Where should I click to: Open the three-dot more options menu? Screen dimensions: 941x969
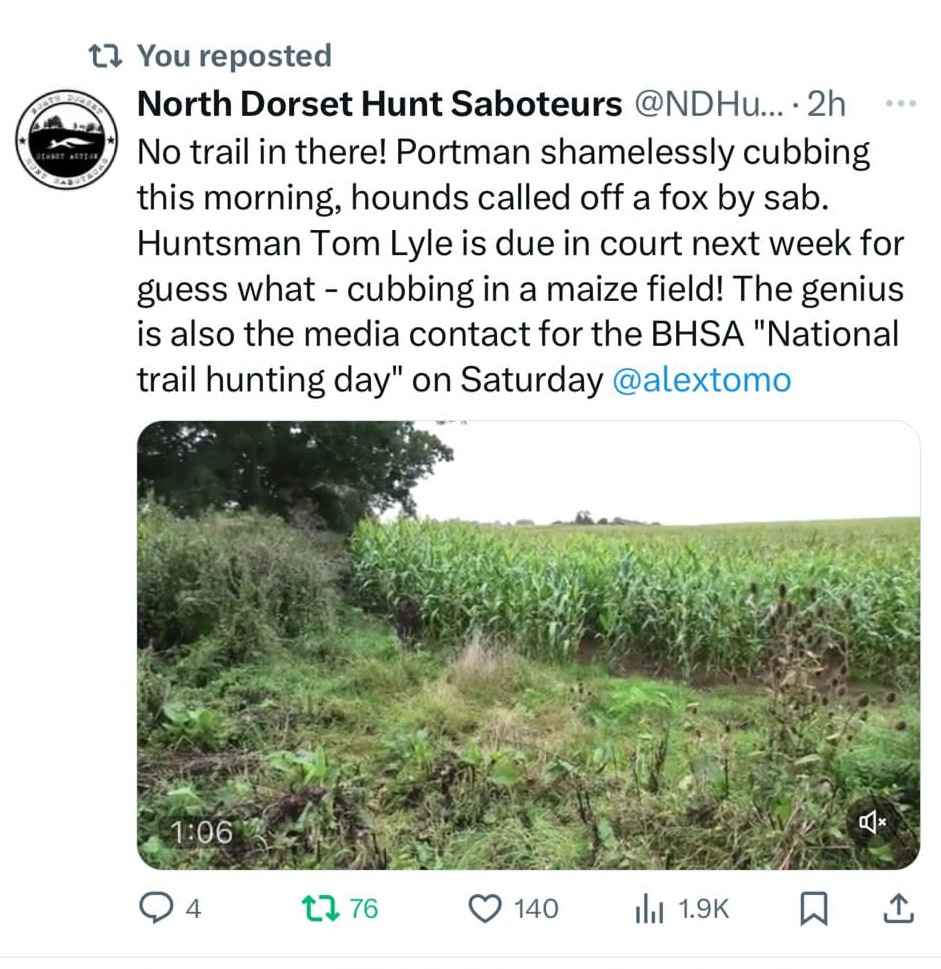(901, 104)
